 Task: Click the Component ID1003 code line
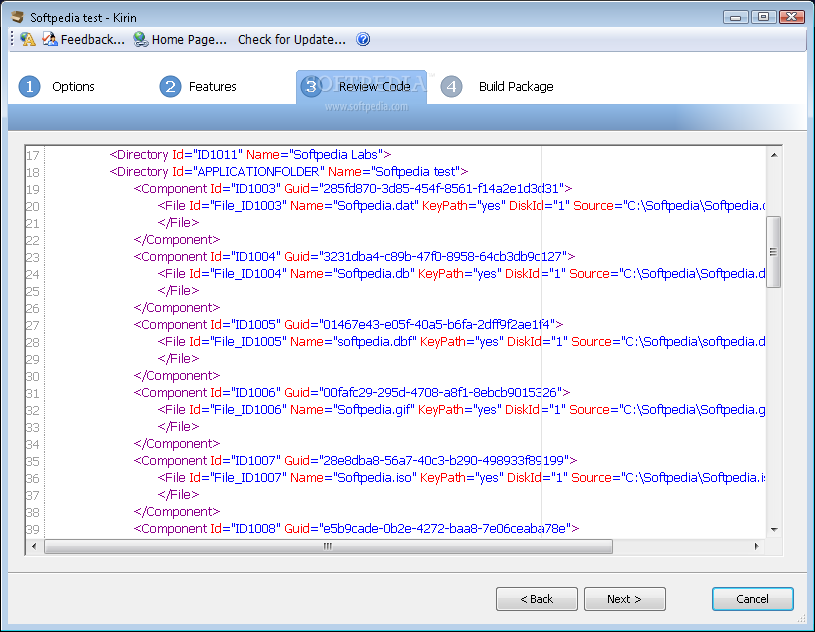tap(353, 189)
